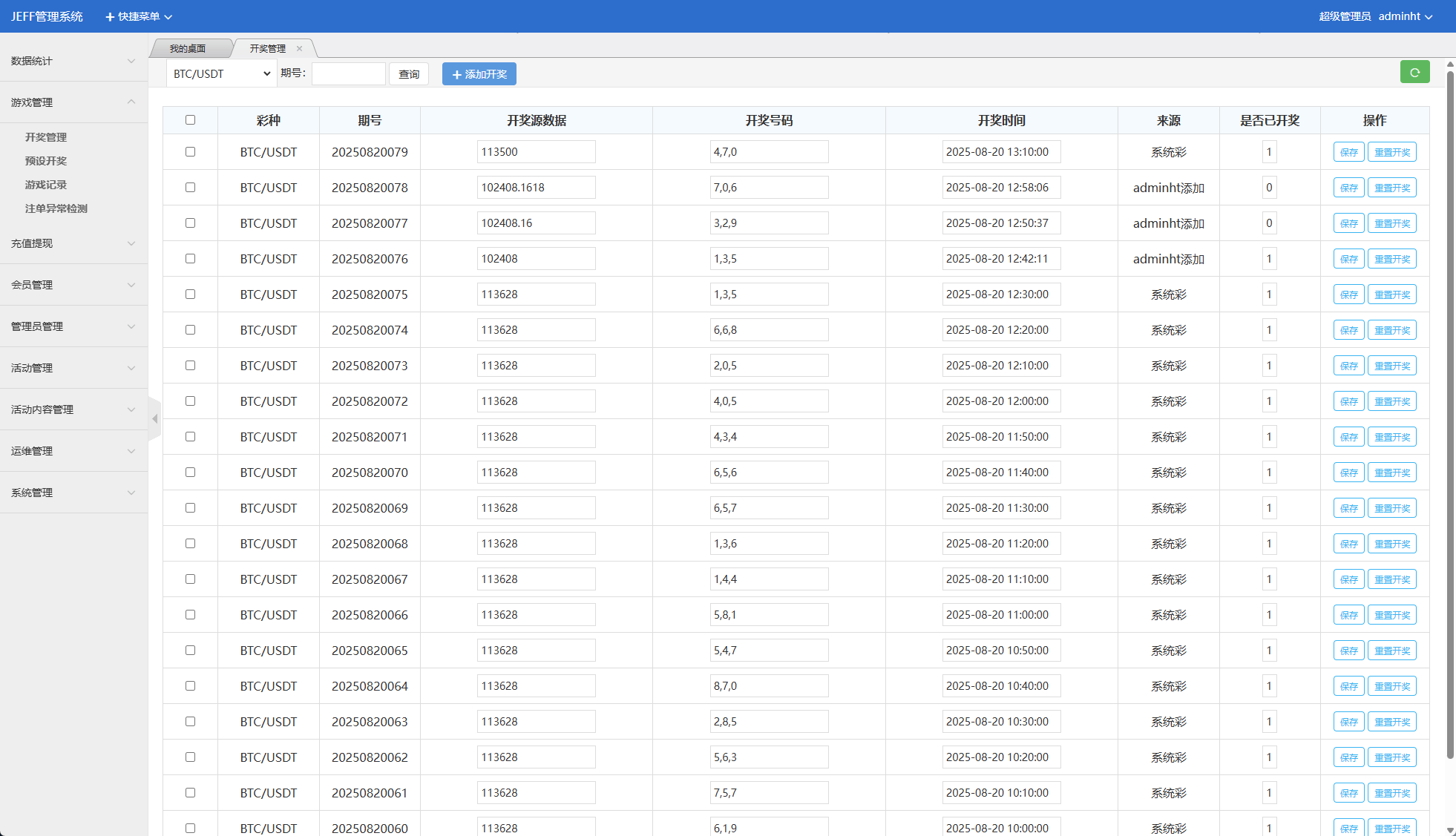Collapse the sidebar with left arrow handle
1456x836 pixels.
click(154, 419)
